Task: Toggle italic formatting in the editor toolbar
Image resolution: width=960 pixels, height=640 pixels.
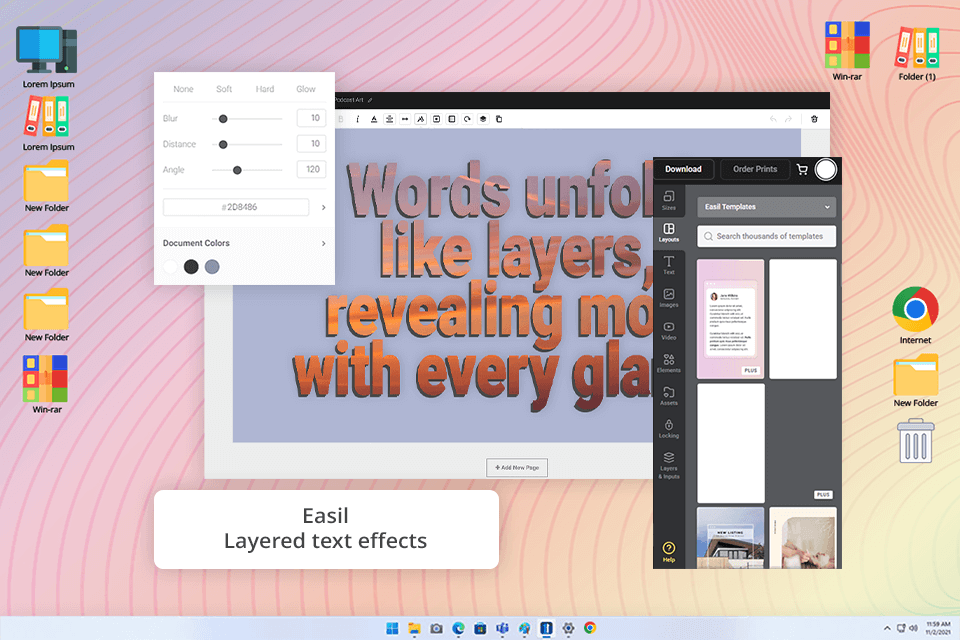Action: [x=358, y=119]
